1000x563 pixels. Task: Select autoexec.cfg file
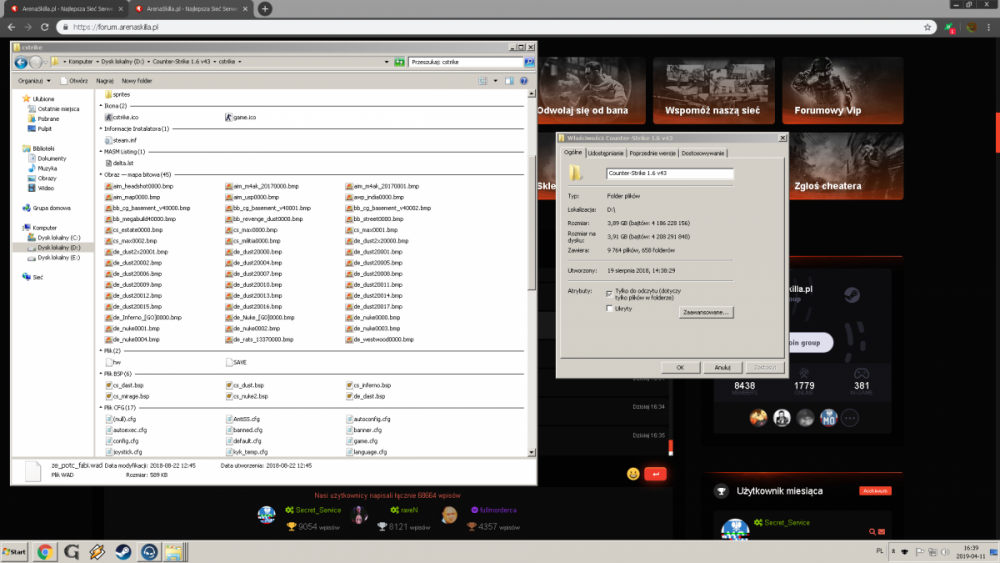tap(126, 430)
